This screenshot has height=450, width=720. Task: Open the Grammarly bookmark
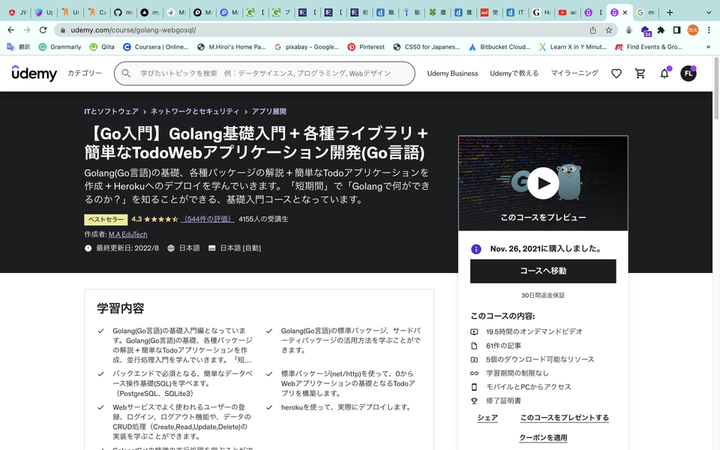[x=60, y=47]
